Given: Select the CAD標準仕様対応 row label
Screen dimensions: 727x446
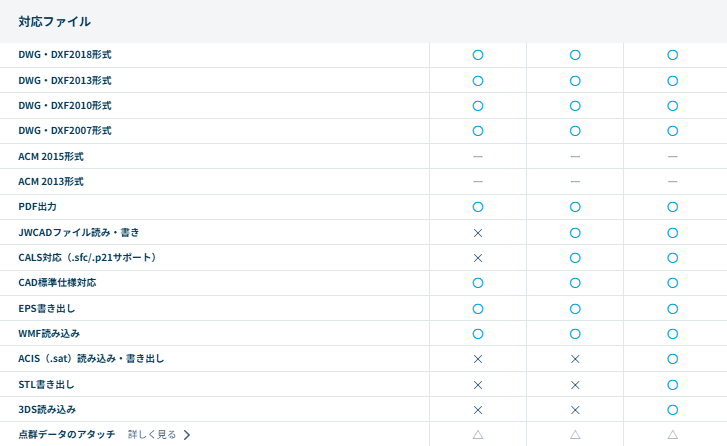Looking at the screenshot, I should pyautogui.click(x=57, y=283).
